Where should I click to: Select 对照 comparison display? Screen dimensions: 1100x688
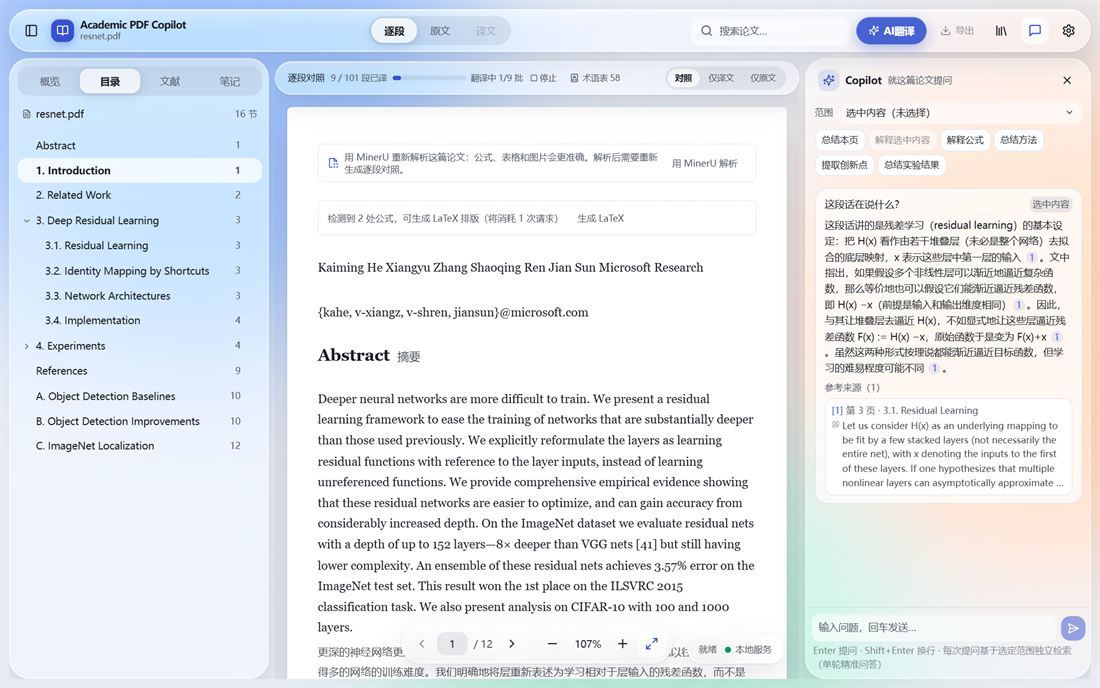683,78
